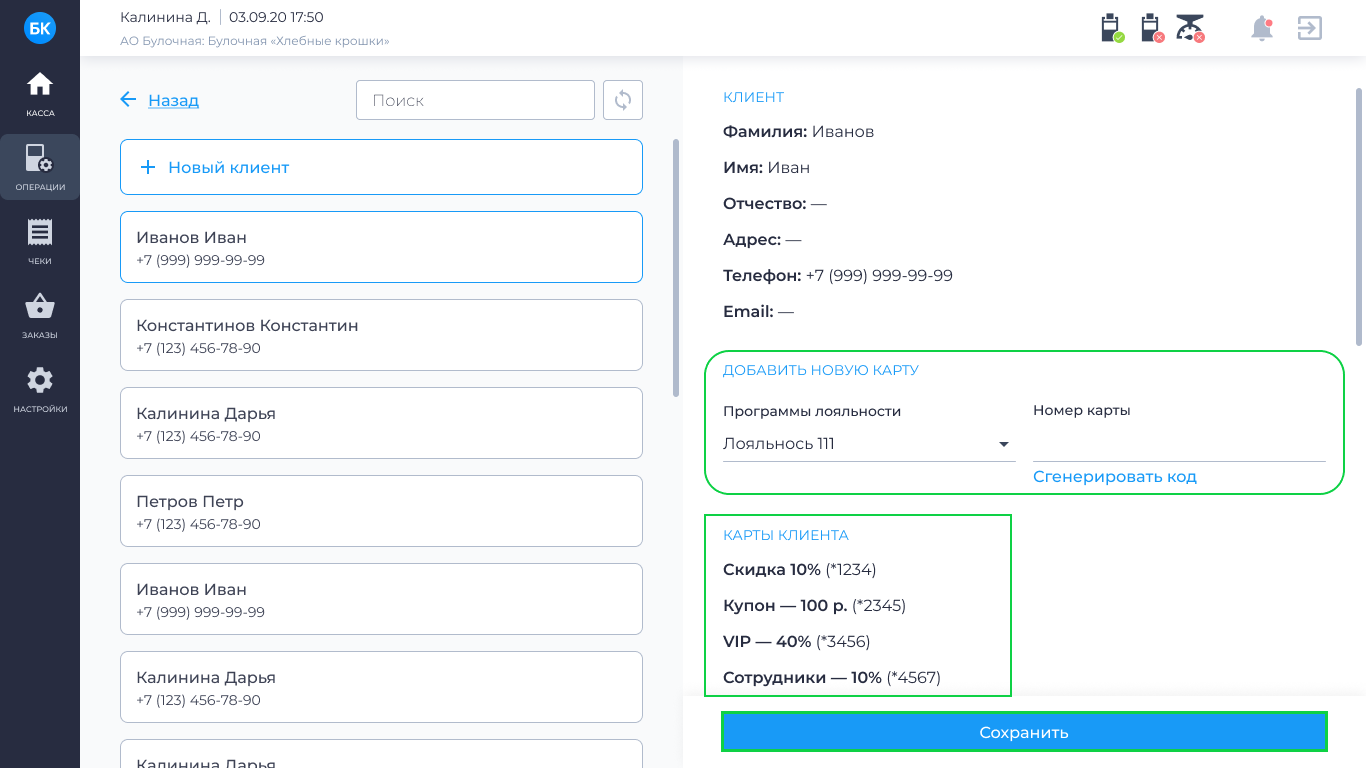This screenshot has width=1366, height=768.
Task: Click the Фамилия: Иванов line
Action: (798, 131)
